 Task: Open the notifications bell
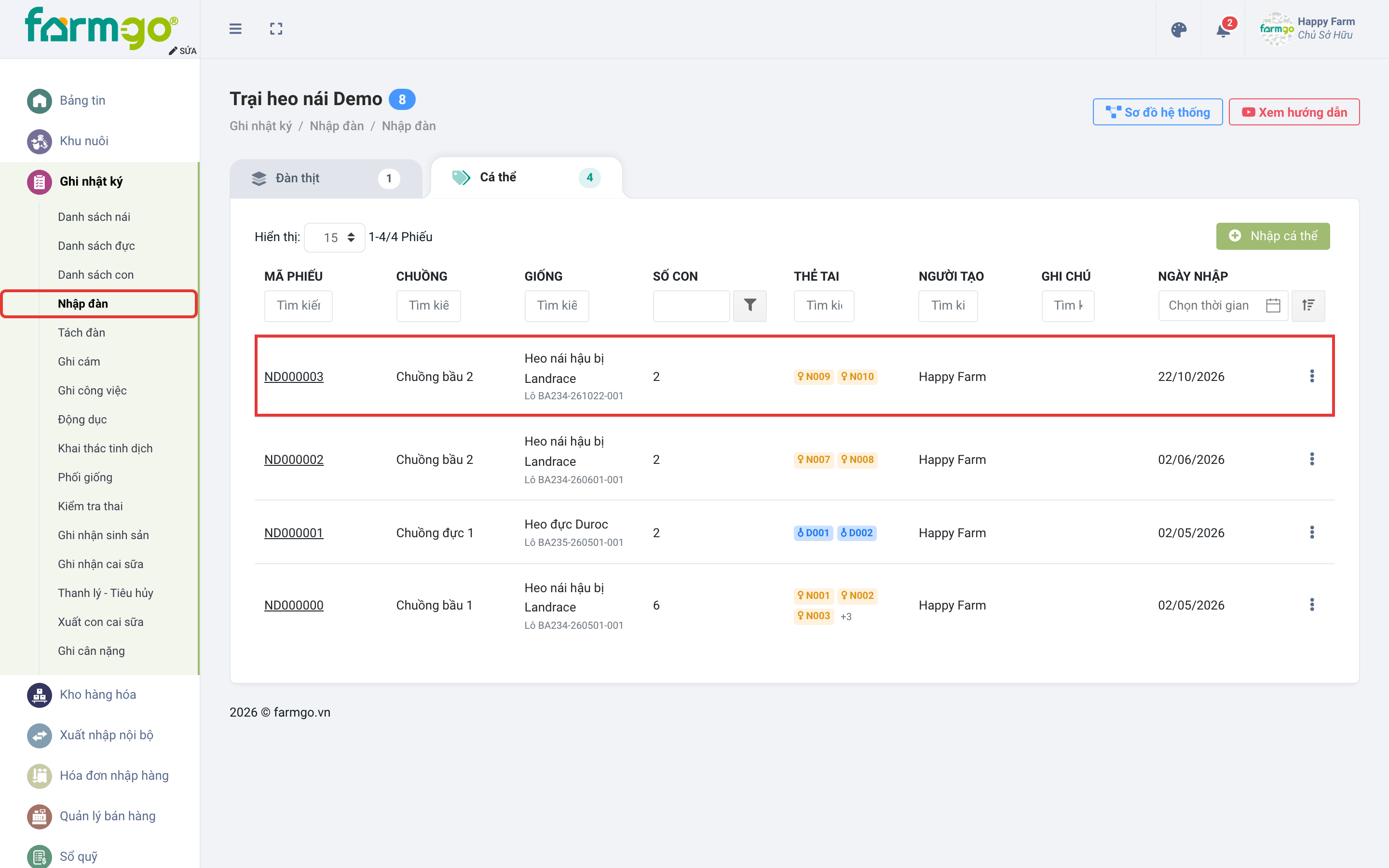pos(1223,30)
